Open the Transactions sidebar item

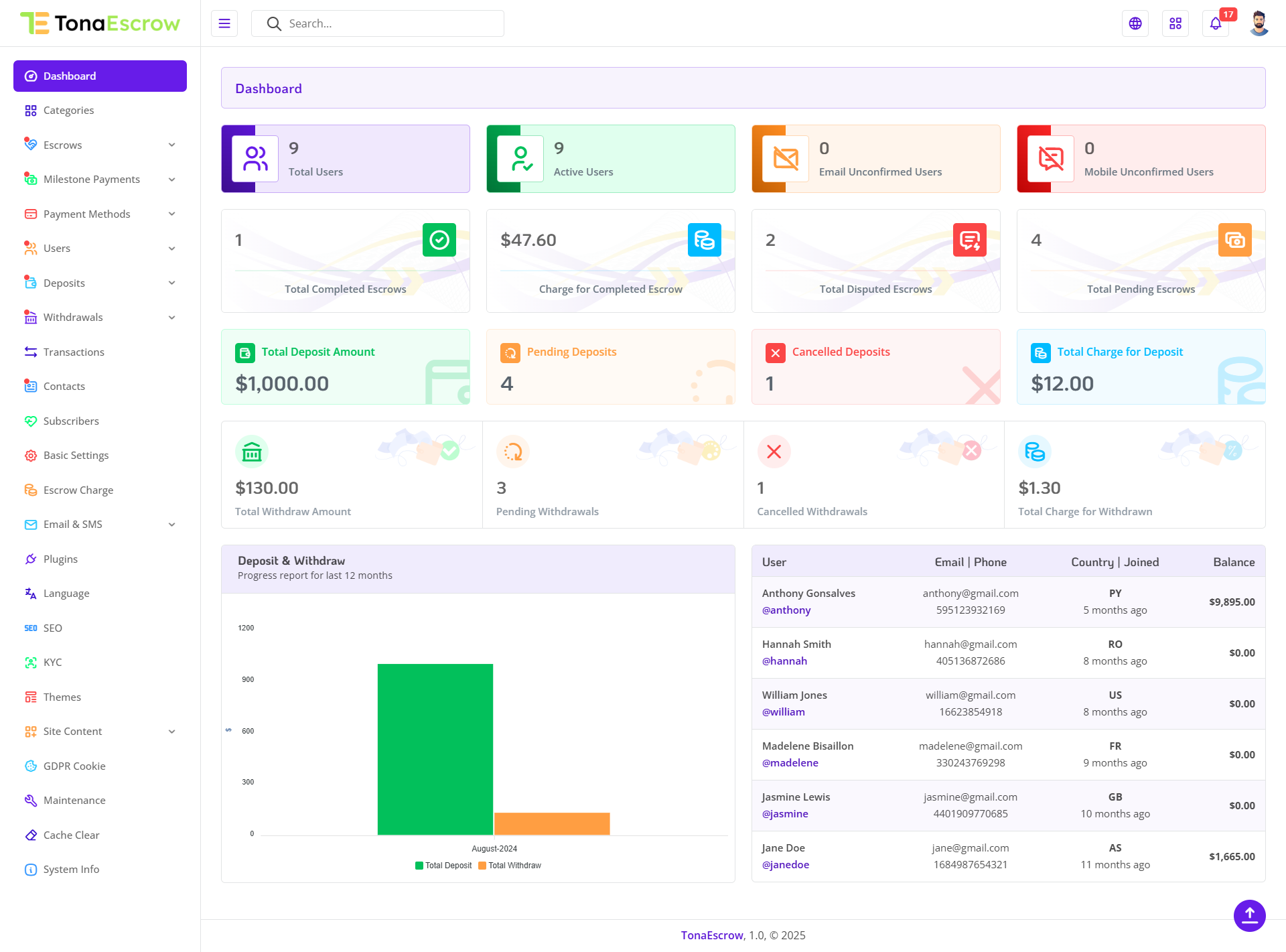tap(74, 352)
